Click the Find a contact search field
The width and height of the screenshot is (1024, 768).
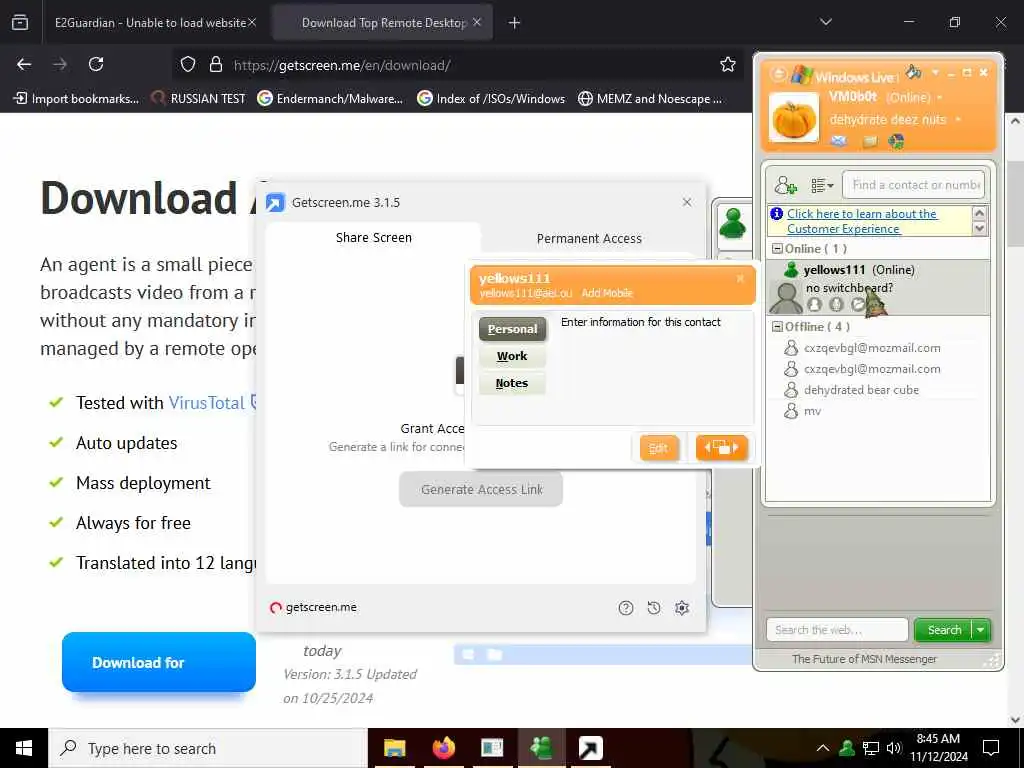pos(913,185)
